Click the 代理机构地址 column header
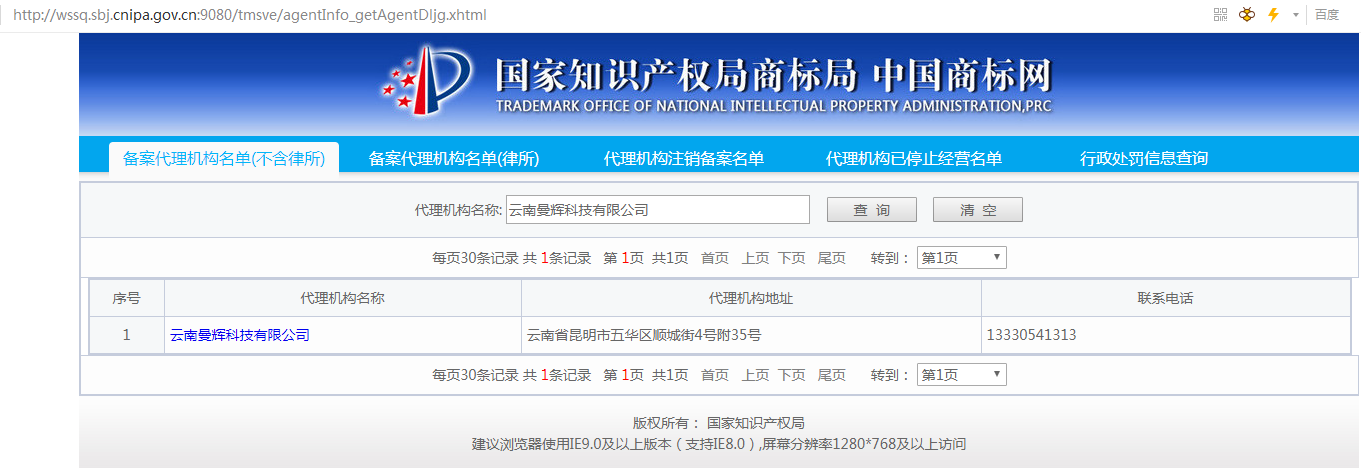 click(x=751, y=298)
